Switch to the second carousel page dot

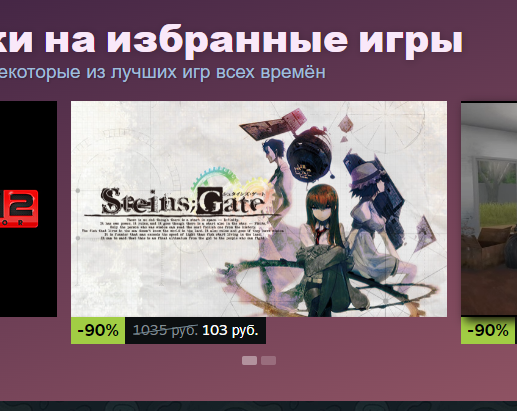click(x=268, y=360)
